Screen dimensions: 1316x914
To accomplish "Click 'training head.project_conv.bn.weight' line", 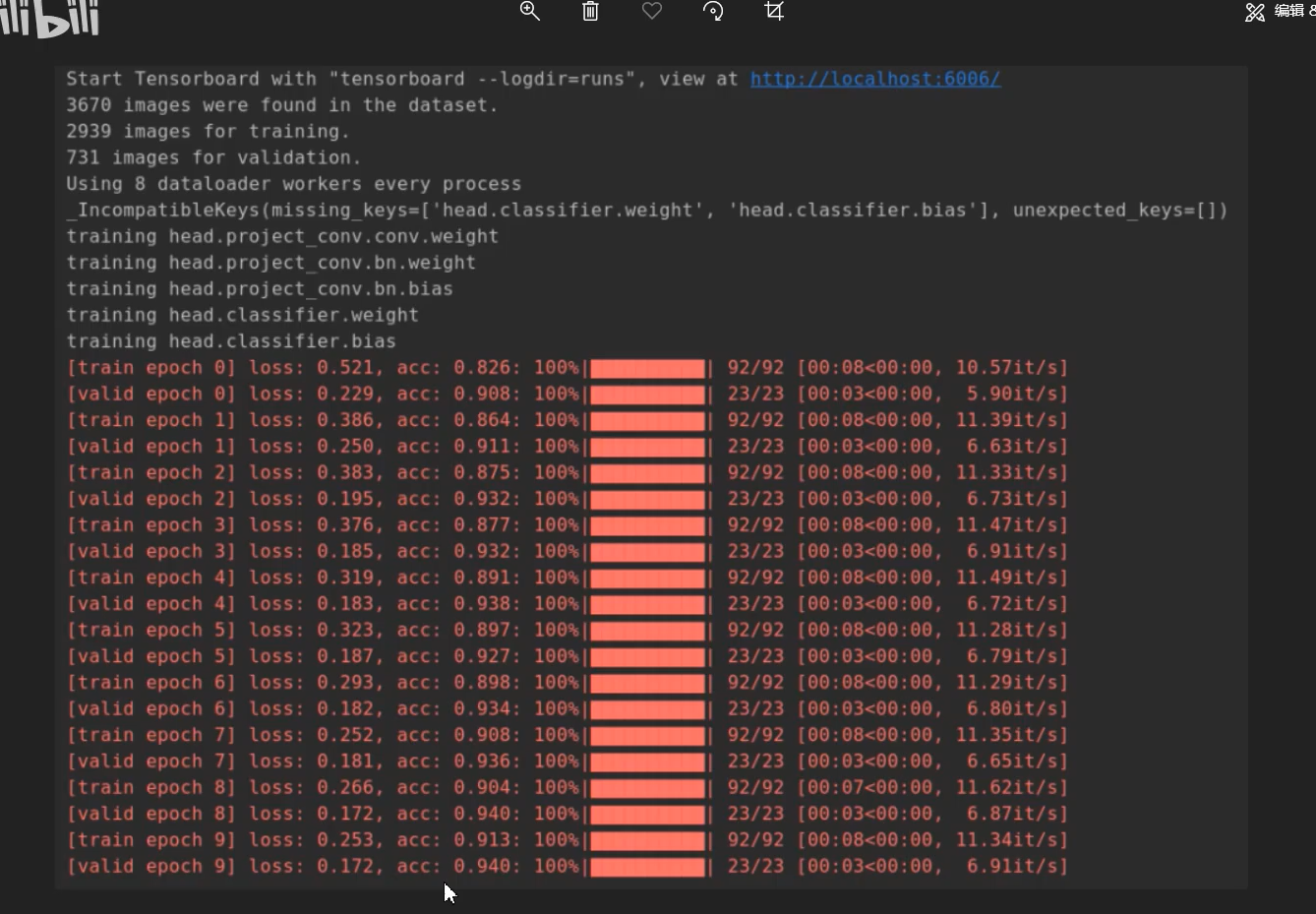I will tap(271, 263).
